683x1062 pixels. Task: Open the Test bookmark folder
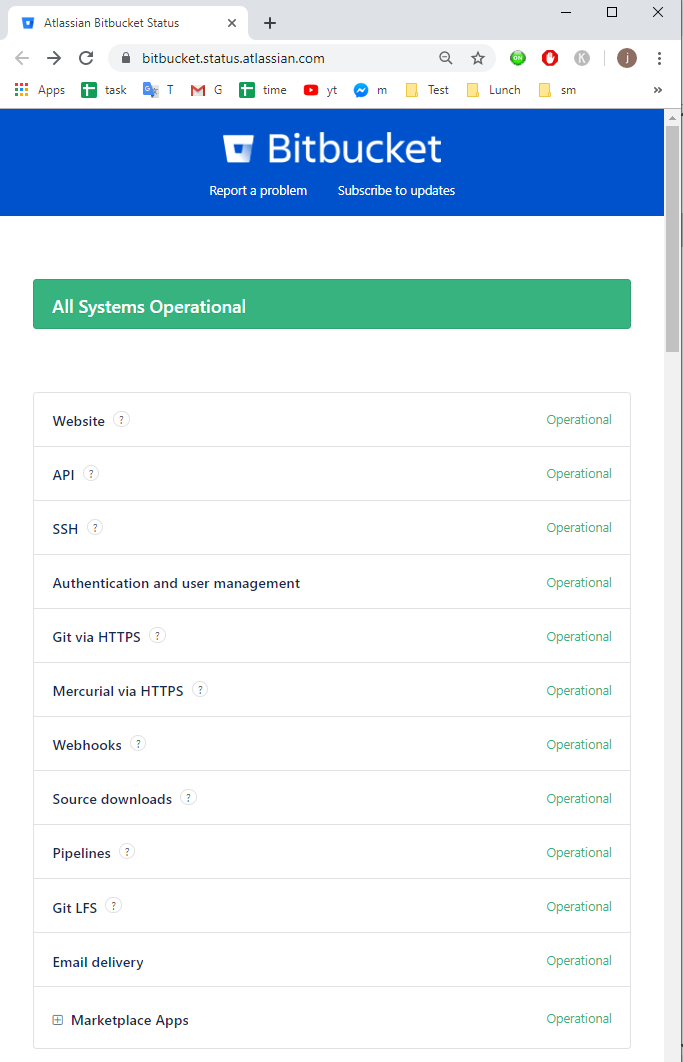point(428,90)
